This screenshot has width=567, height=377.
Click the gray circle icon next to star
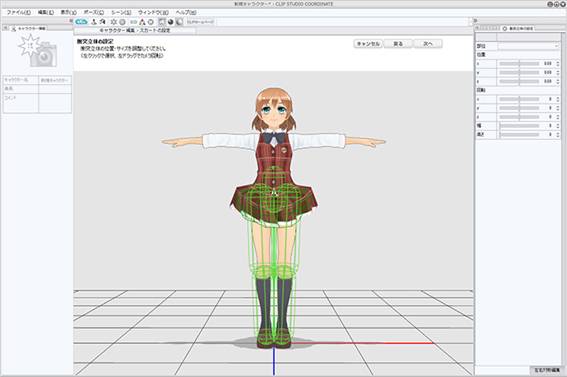pos(122,22)
